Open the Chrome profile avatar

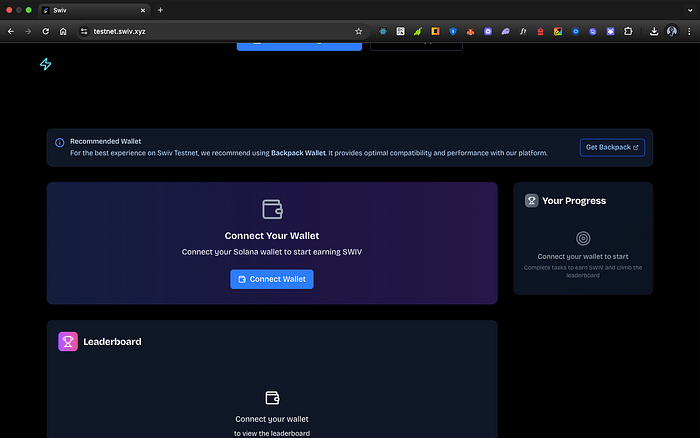click(671, 31)
